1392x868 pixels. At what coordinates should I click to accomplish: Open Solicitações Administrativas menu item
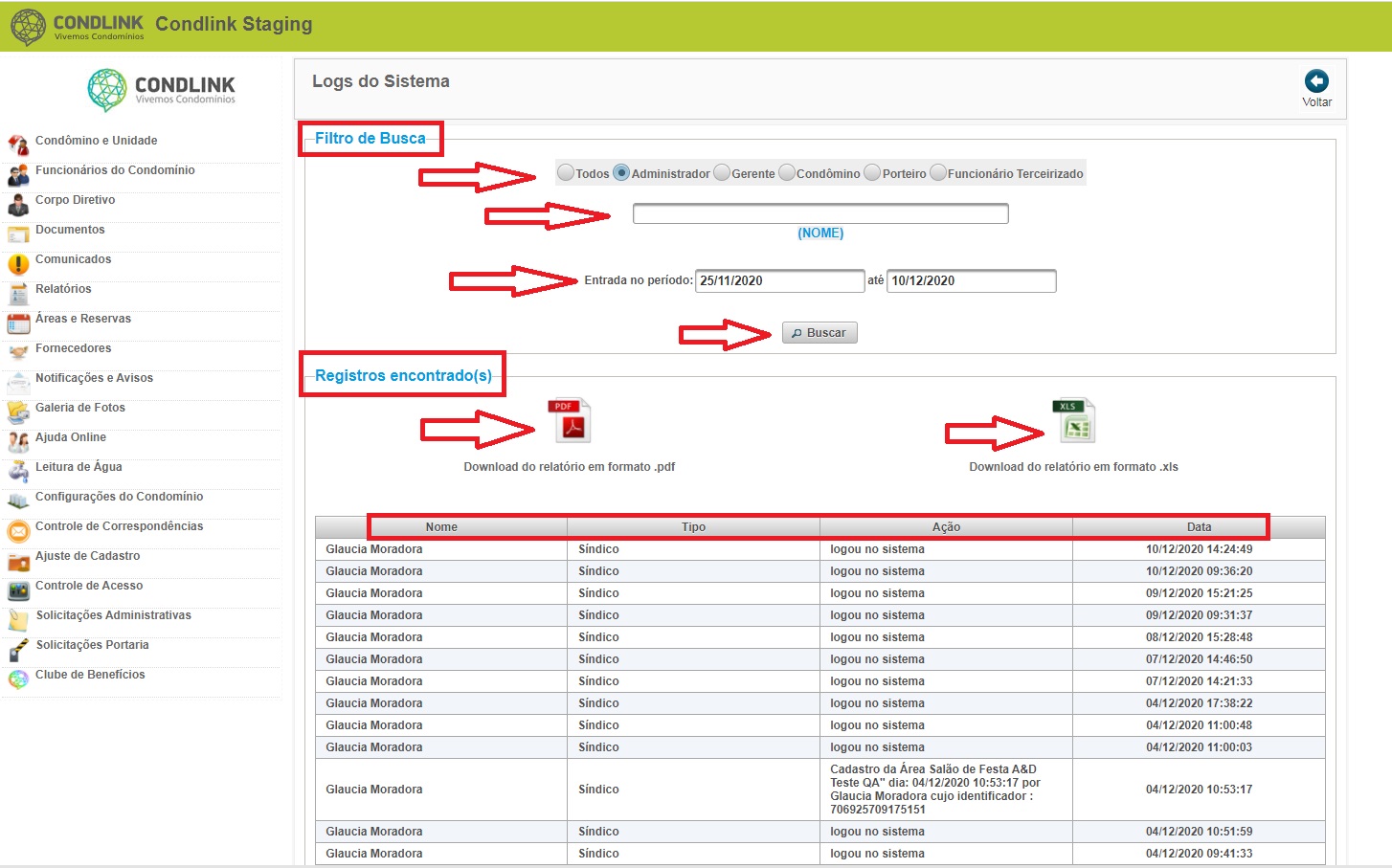click(x=113, y=615)
